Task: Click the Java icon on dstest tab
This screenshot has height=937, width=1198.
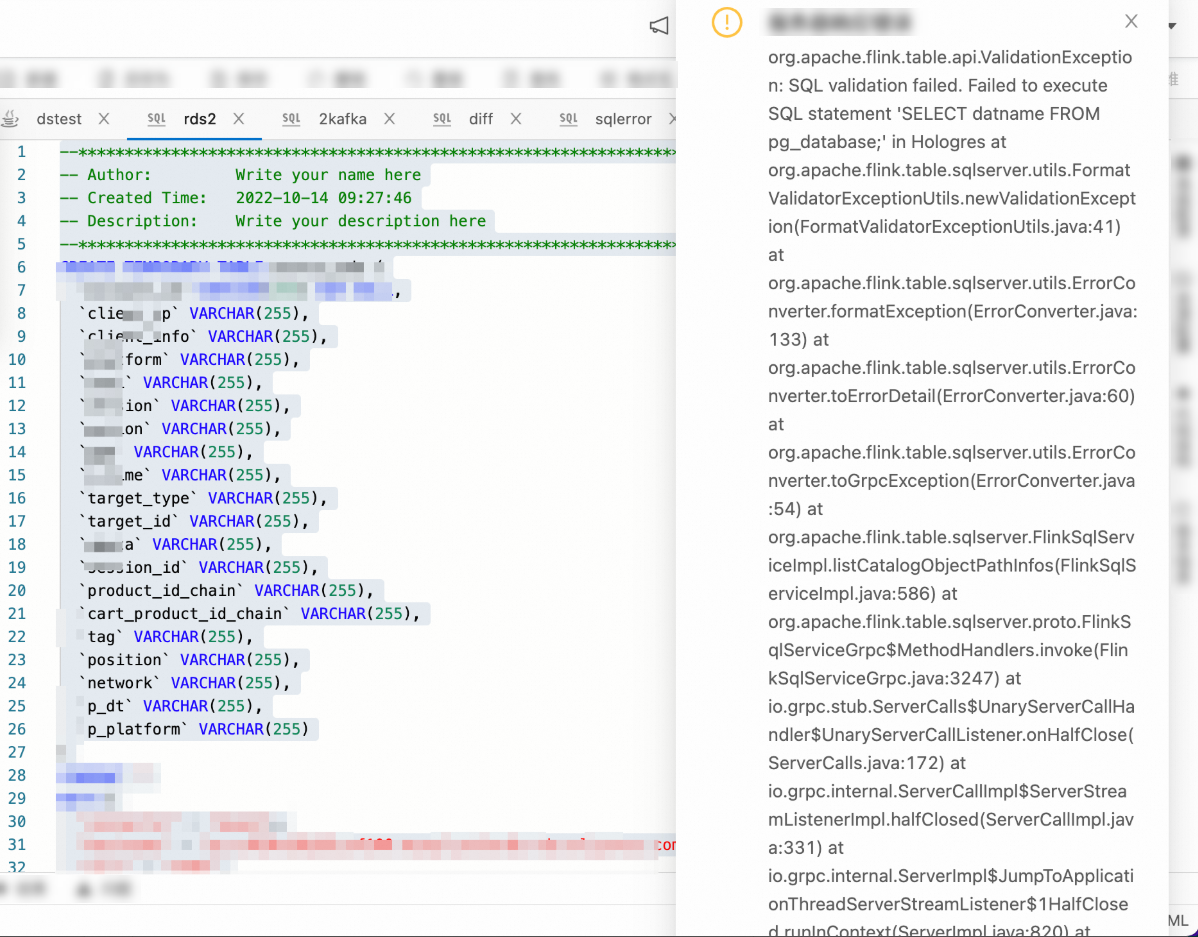Action: click(11, 118)
